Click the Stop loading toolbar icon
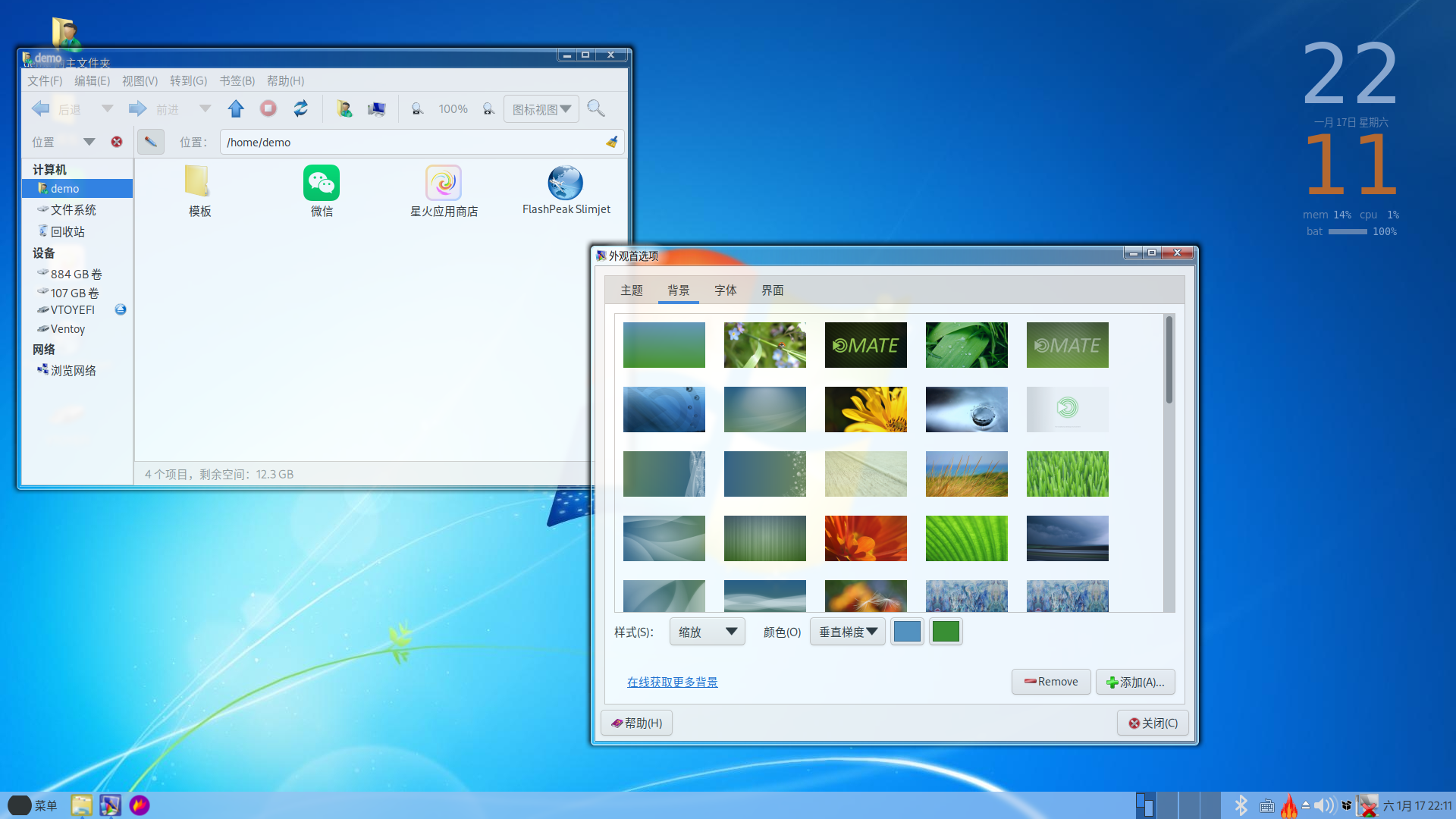This screenshot has height=819, width=1456. pyautogui.click(x=268, y=109)
